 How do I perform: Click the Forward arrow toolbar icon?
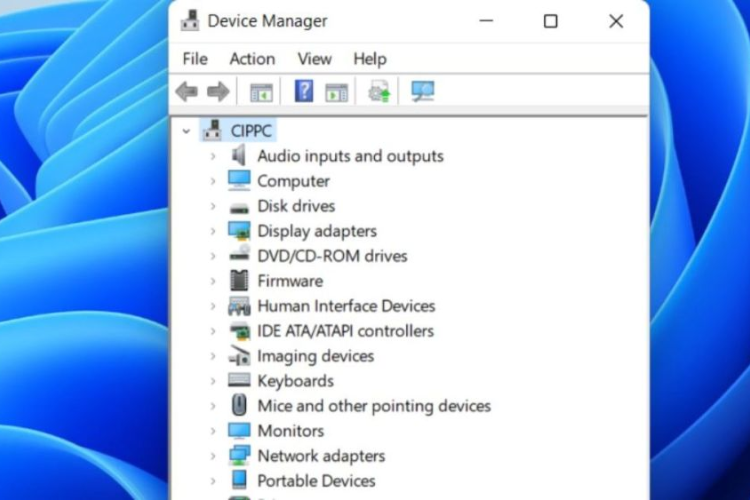pos(218,91)
